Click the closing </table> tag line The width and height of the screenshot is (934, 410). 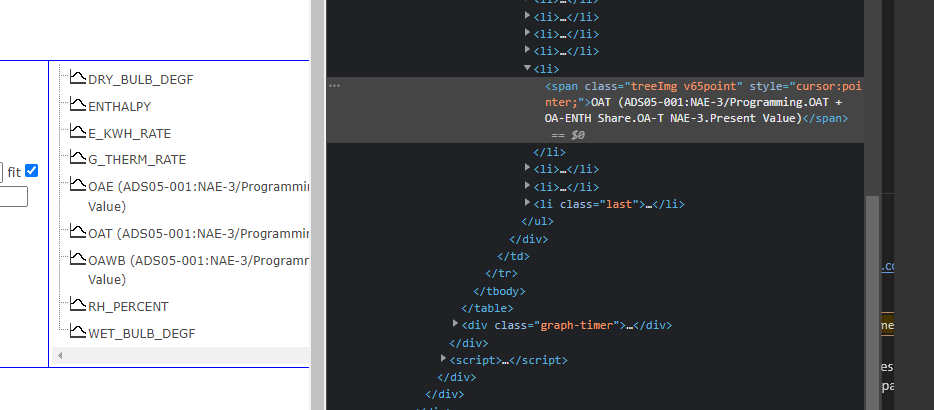487,309
